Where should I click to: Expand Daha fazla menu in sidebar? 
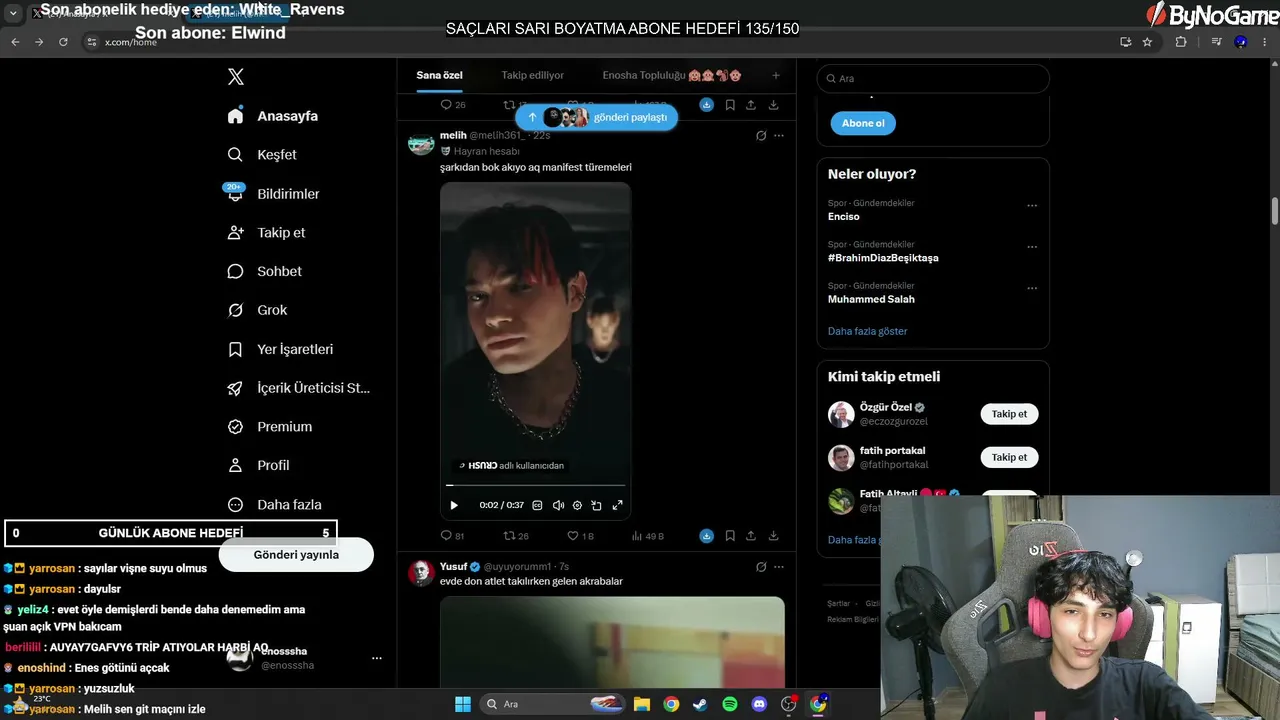click(x=274, y=505)
